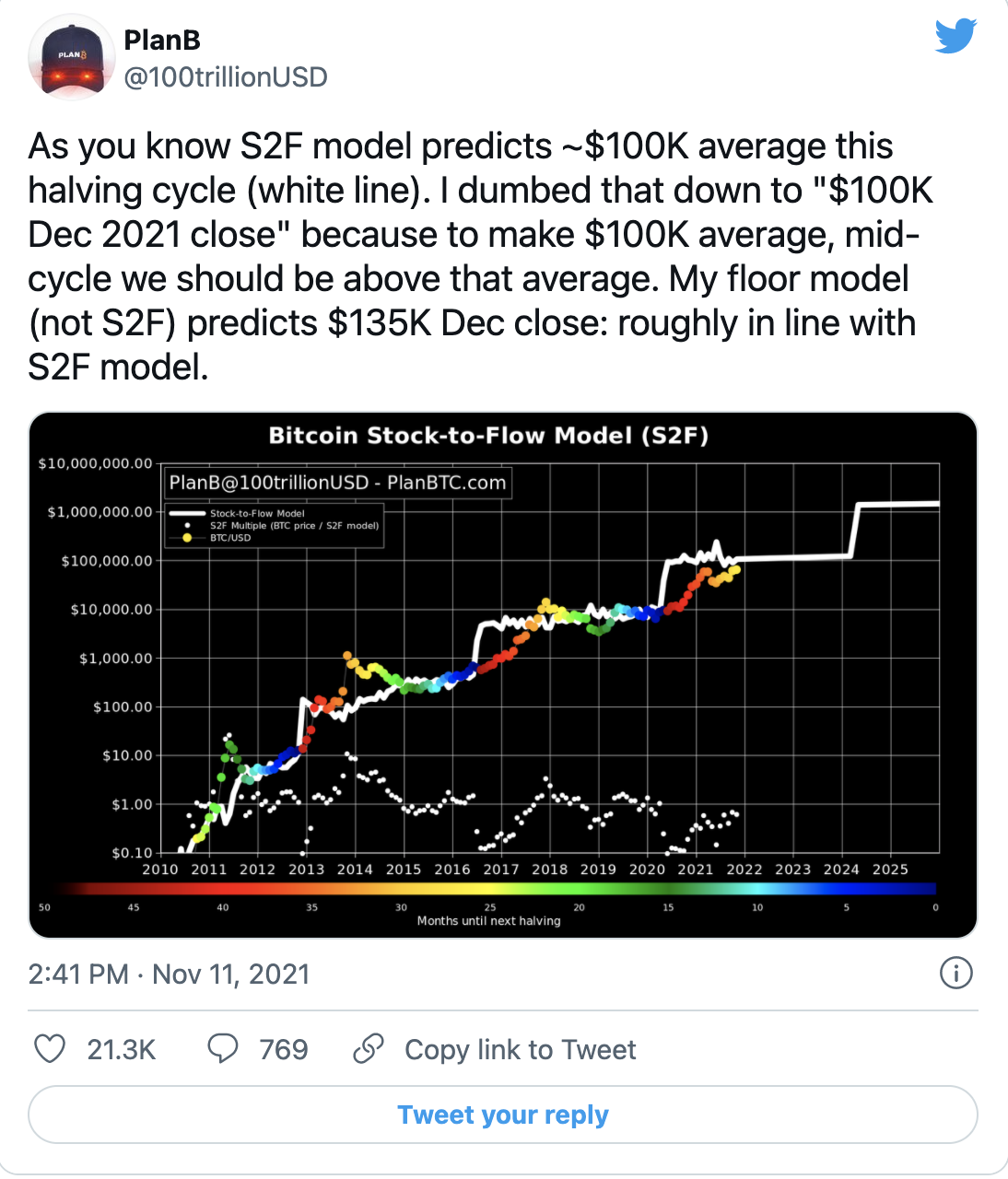Follow the Copy link to Tweet text
Image resolution: width=1008 pixels, height=1179 pixels.
coord(520,1048)
